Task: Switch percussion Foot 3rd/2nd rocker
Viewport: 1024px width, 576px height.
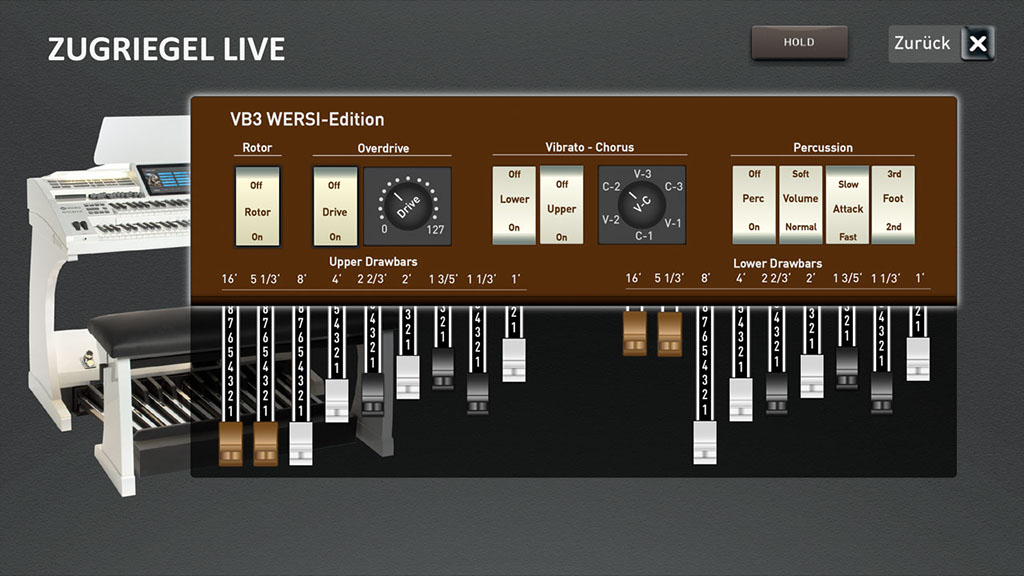Action: pos(893,206)
